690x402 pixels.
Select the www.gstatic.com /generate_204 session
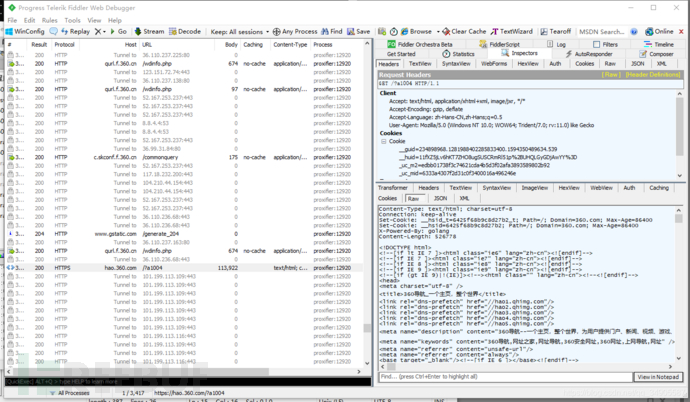pyautogui.click(x=184, y=234)
